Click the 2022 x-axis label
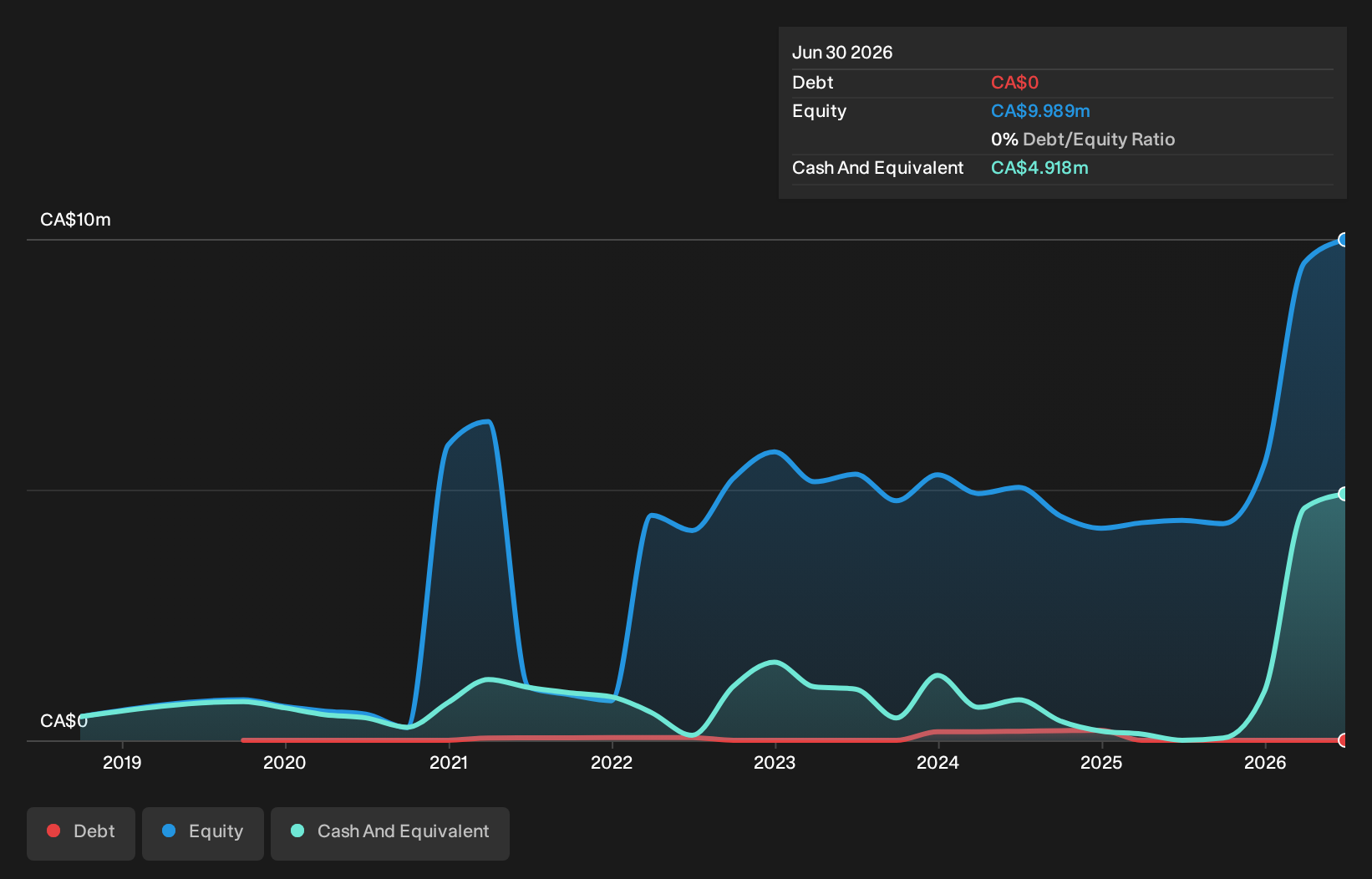The width and height of the screenshot is (1372, 879). [612, 763]
